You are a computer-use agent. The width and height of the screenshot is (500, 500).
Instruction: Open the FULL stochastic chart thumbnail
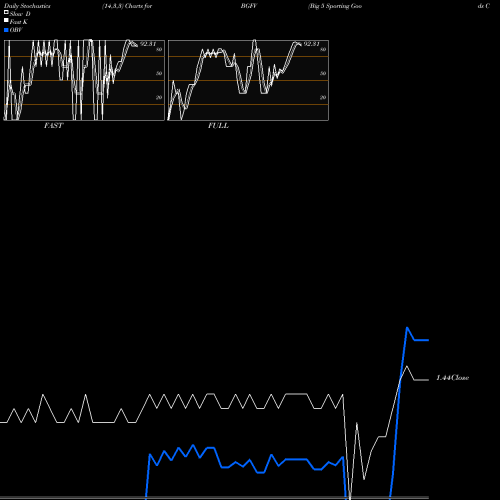pos(248,80)
